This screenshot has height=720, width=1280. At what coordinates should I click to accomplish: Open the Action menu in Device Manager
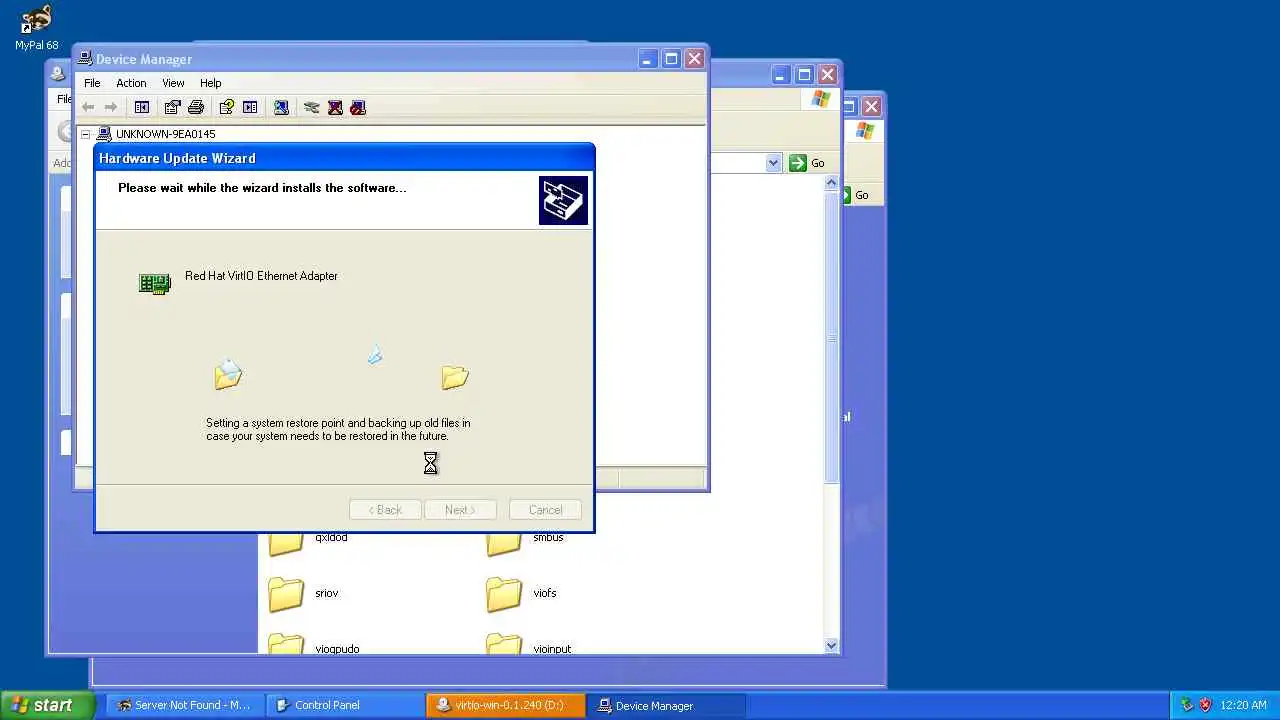131,83
